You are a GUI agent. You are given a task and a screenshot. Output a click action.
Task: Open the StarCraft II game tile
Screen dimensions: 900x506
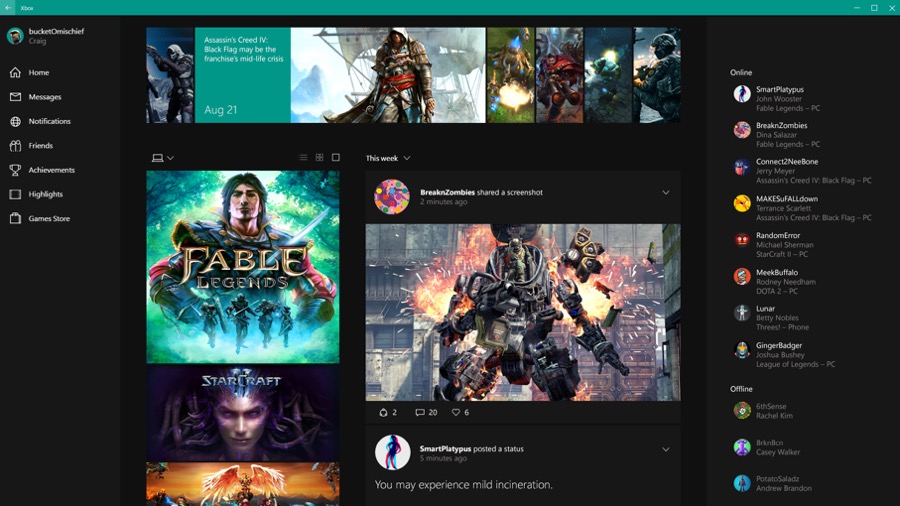(x=243, y=413)
